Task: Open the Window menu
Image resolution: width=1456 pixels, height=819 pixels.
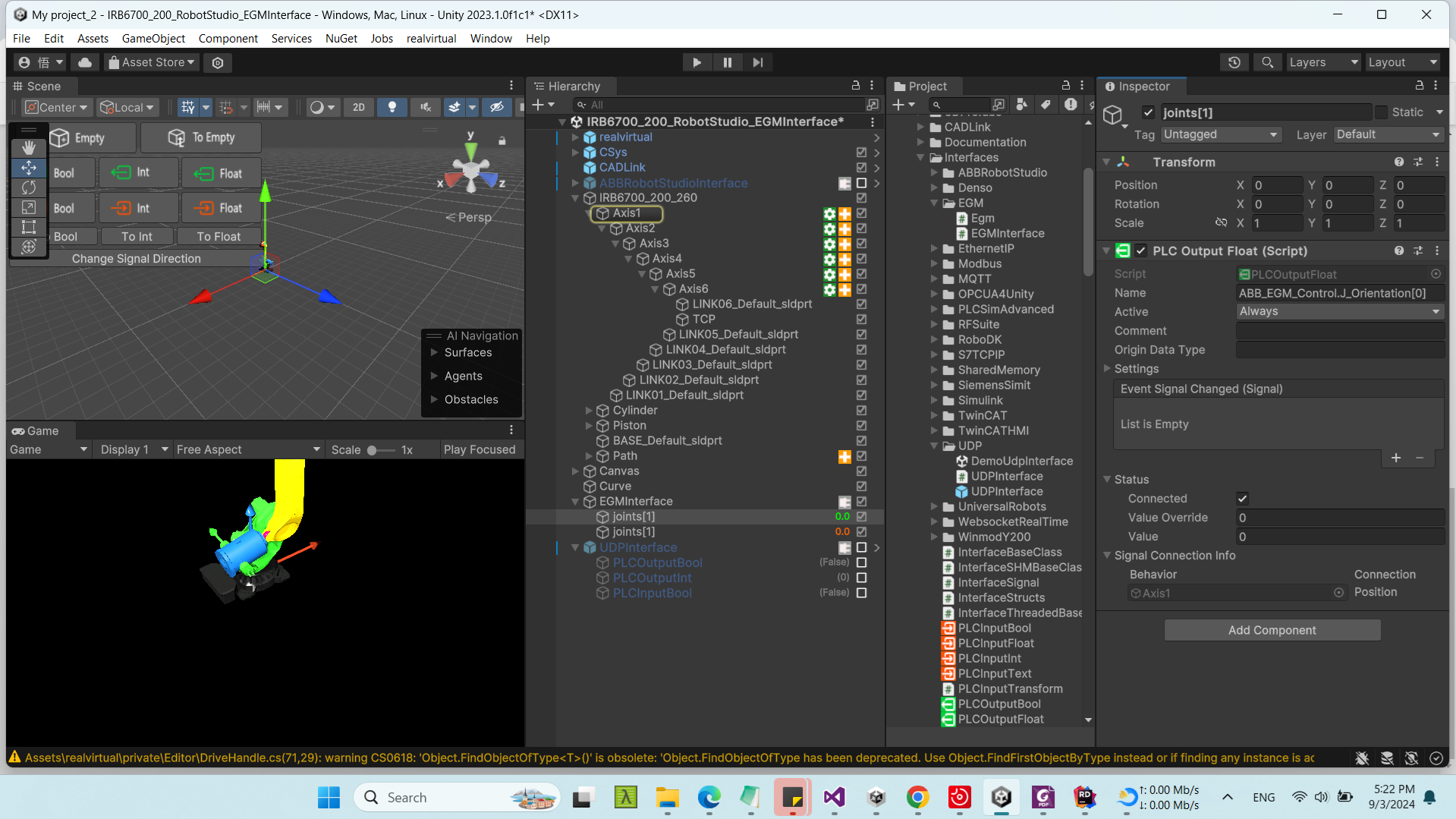Action: 491,38
